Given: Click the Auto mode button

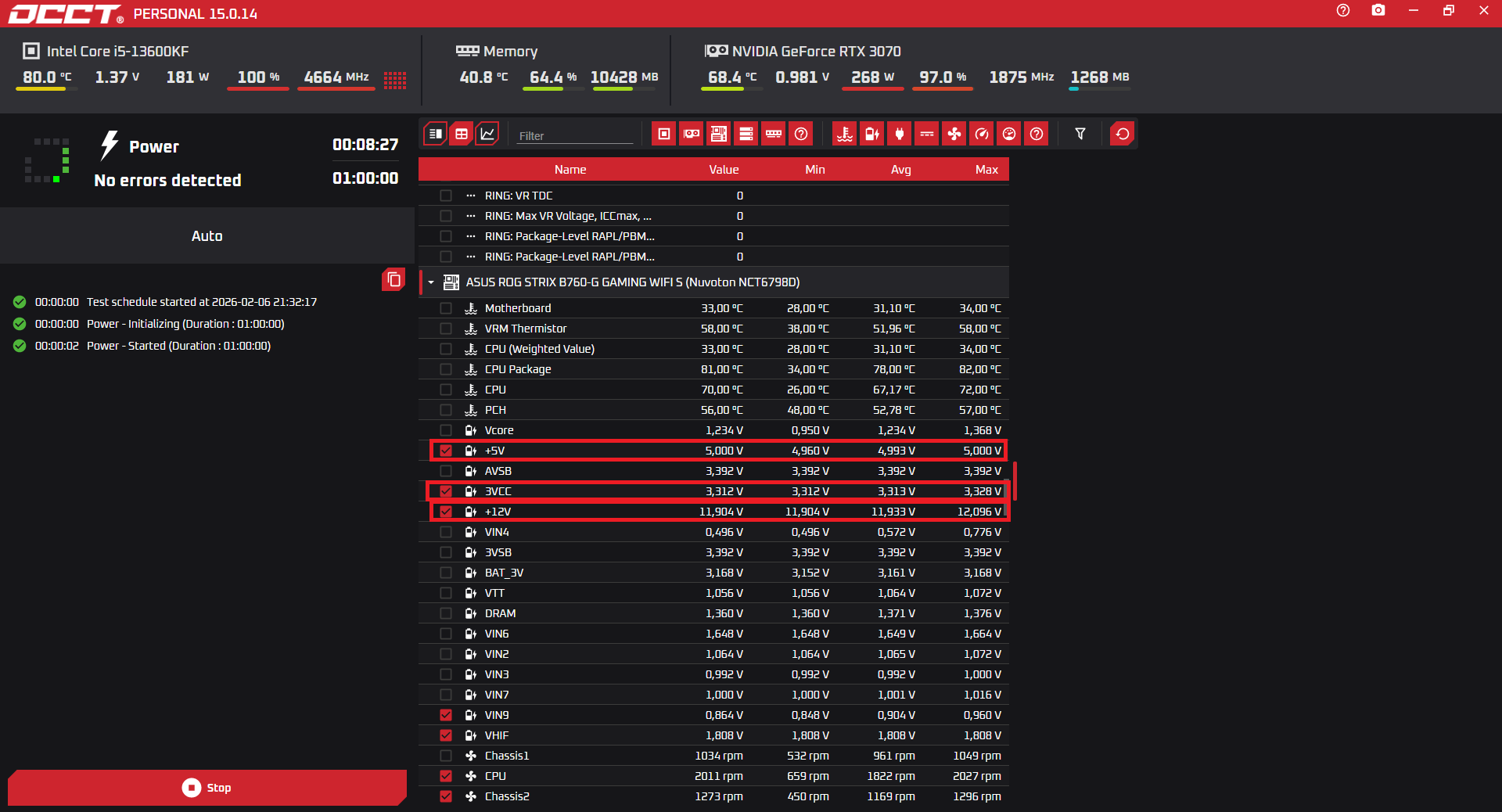Looking at the screenshot, I should click(x=207, y=235).
